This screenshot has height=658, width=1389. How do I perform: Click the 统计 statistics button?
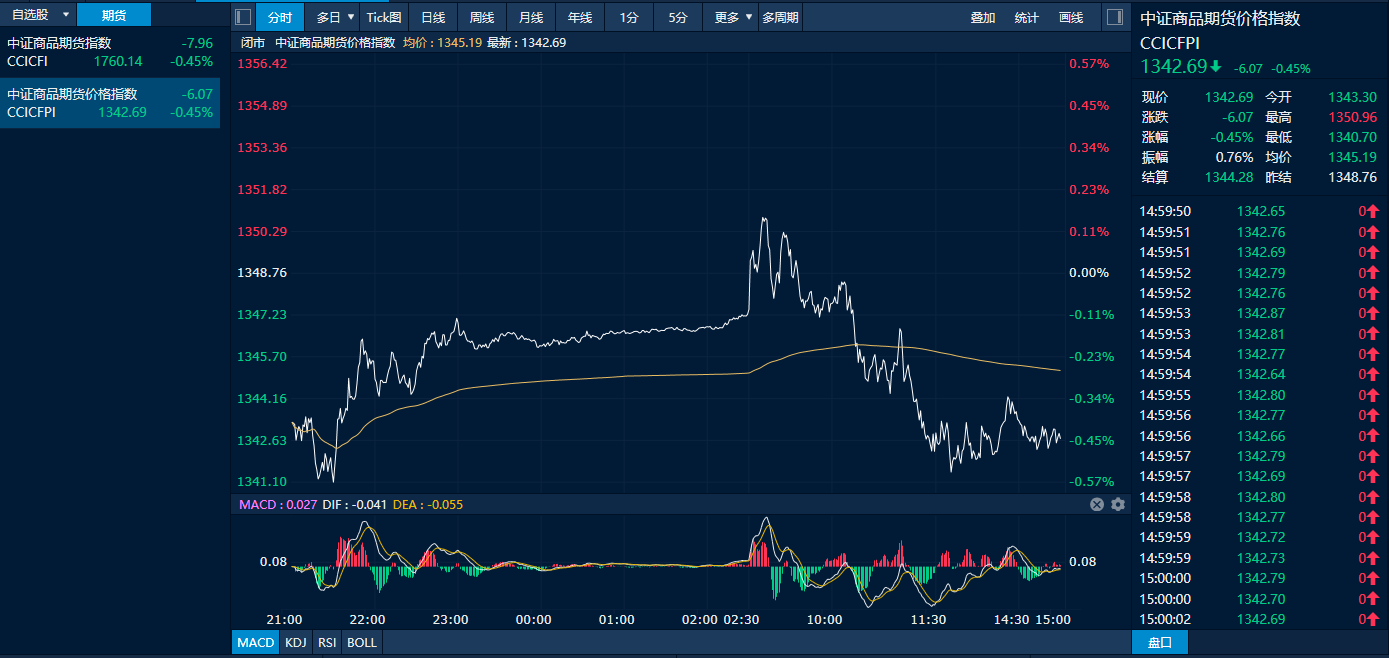coord(1026,18)
